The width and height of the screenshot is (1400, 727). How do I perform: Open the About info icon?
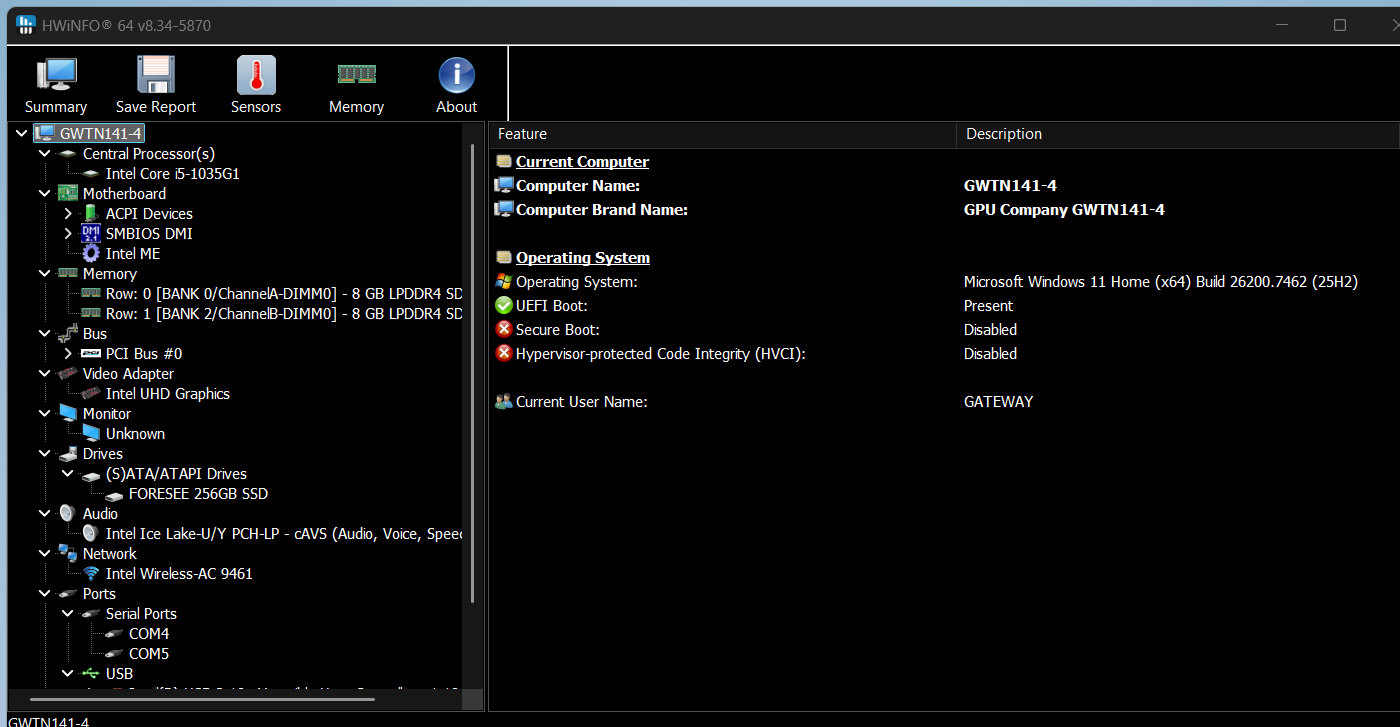[456, 76]
